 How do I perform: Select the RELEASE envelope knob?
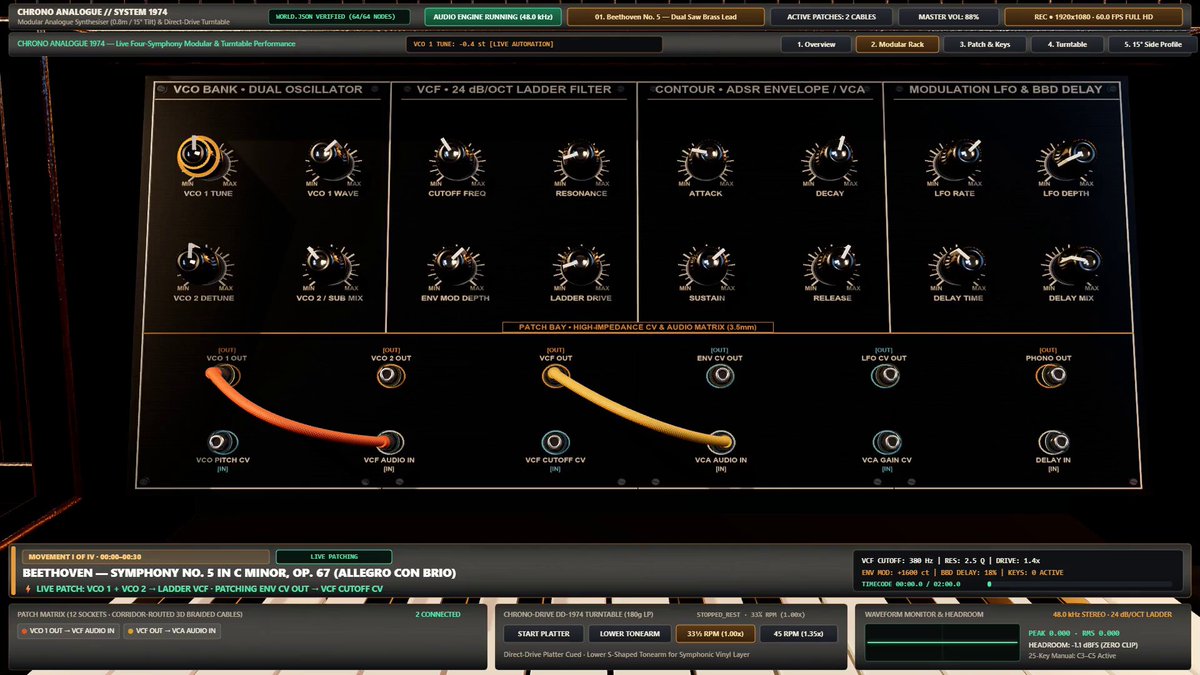tap(832, 264)
